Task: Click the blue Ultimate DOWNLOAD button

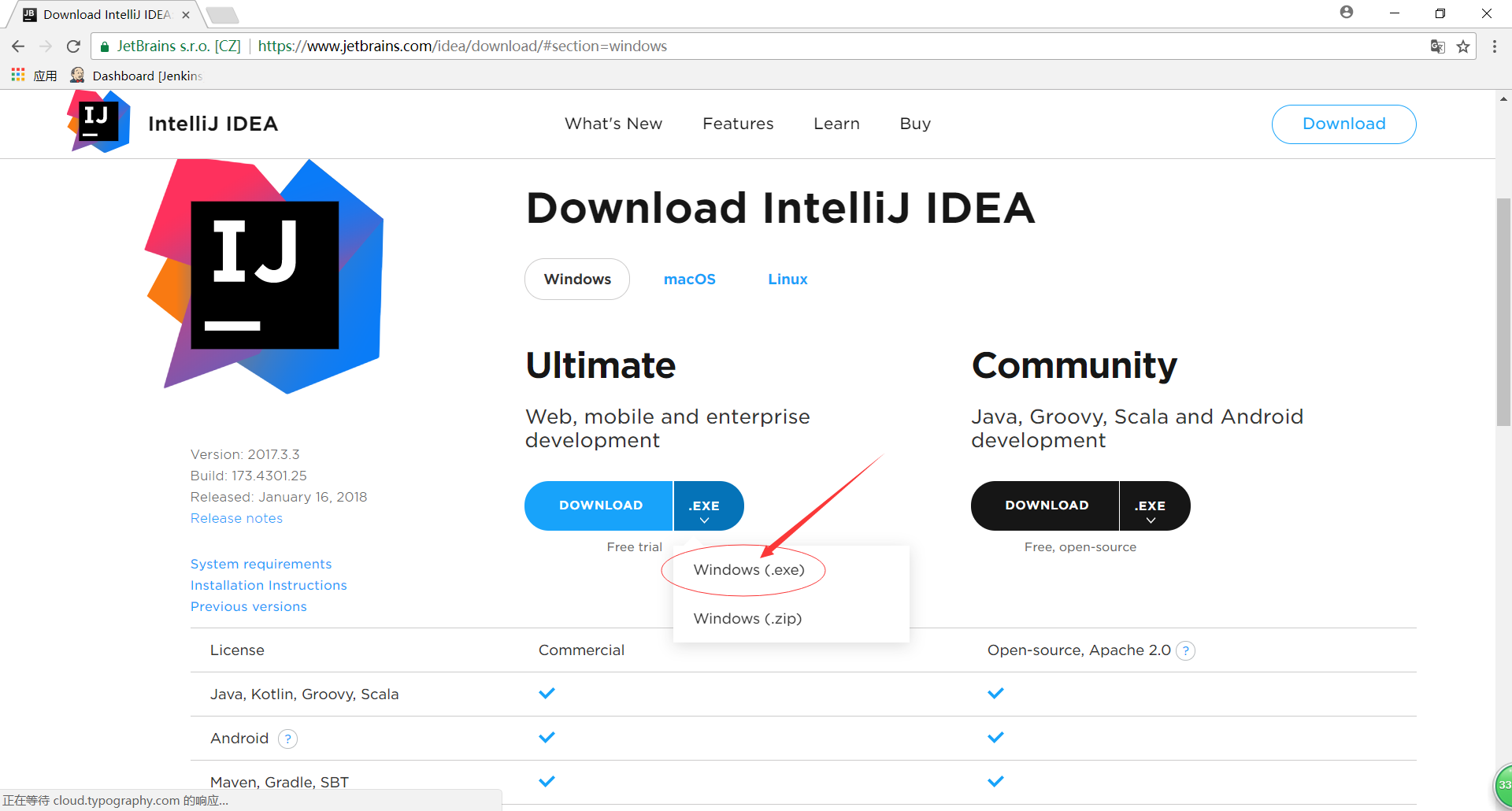Action: click(598, 505)
